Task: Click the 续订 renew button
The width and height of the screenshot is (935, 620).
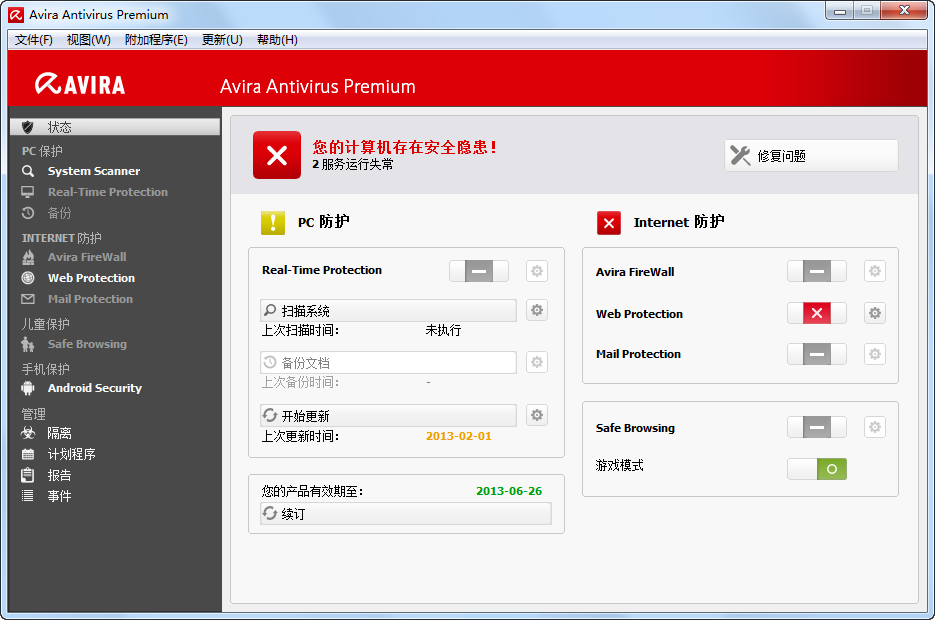Action: coord(405,514)
